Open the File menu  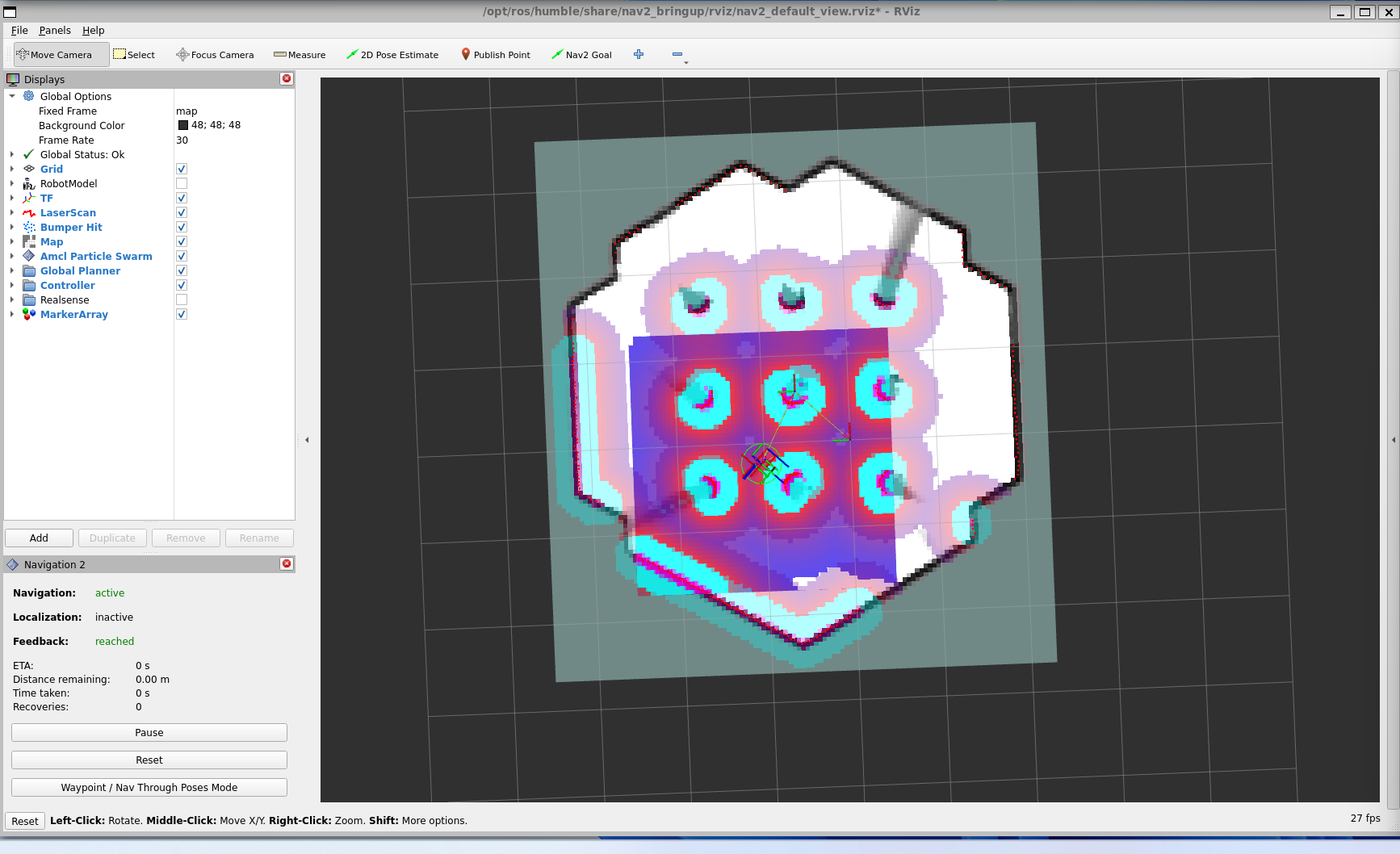(x=19, y=30)
